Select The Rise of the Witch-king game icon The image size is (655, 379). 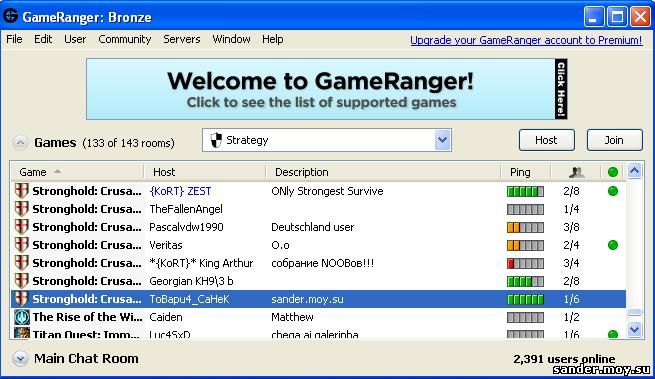[x=22, y=317]
